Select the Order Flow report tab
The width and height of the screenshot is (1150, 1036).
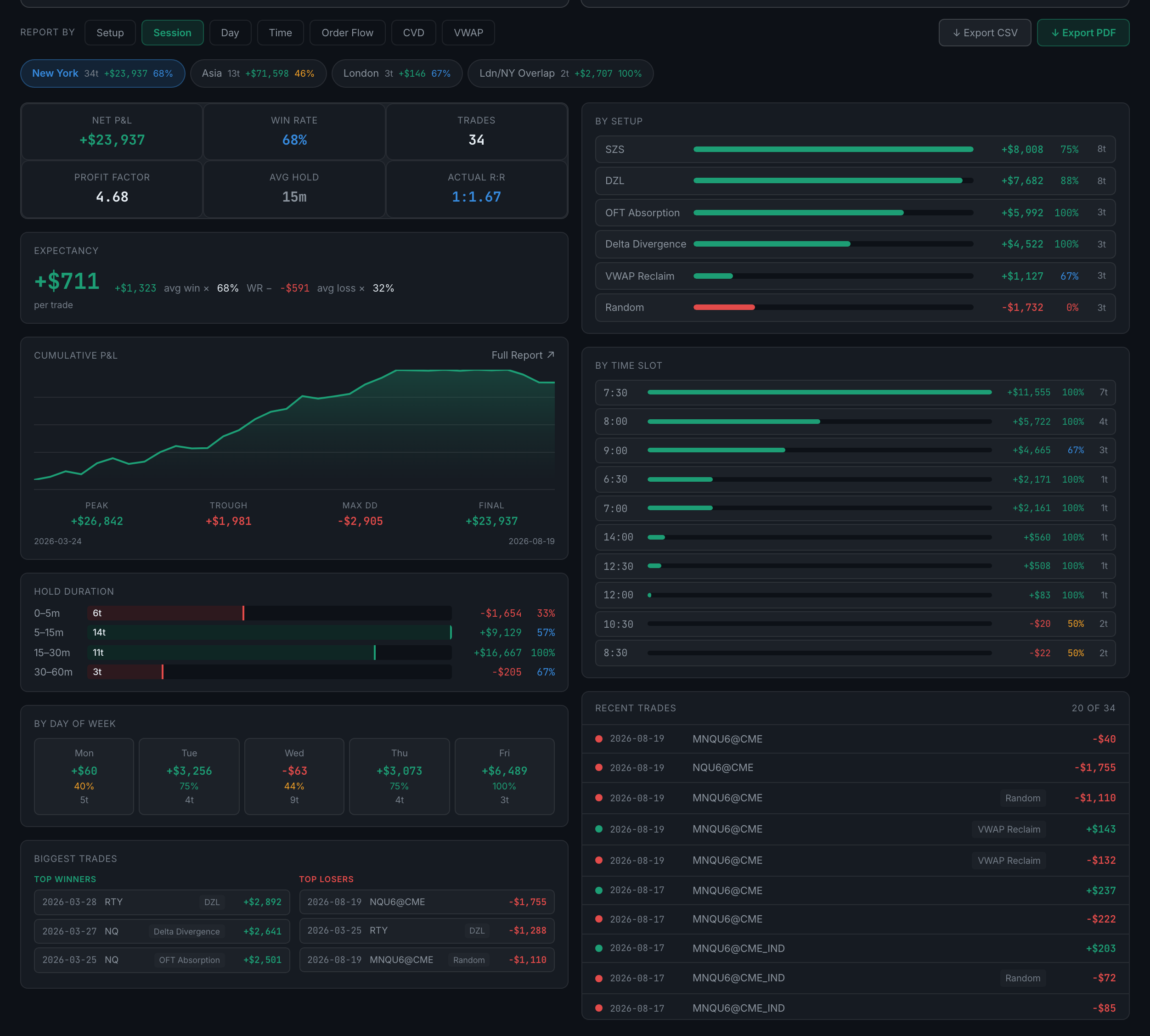[x=347, y=33]
